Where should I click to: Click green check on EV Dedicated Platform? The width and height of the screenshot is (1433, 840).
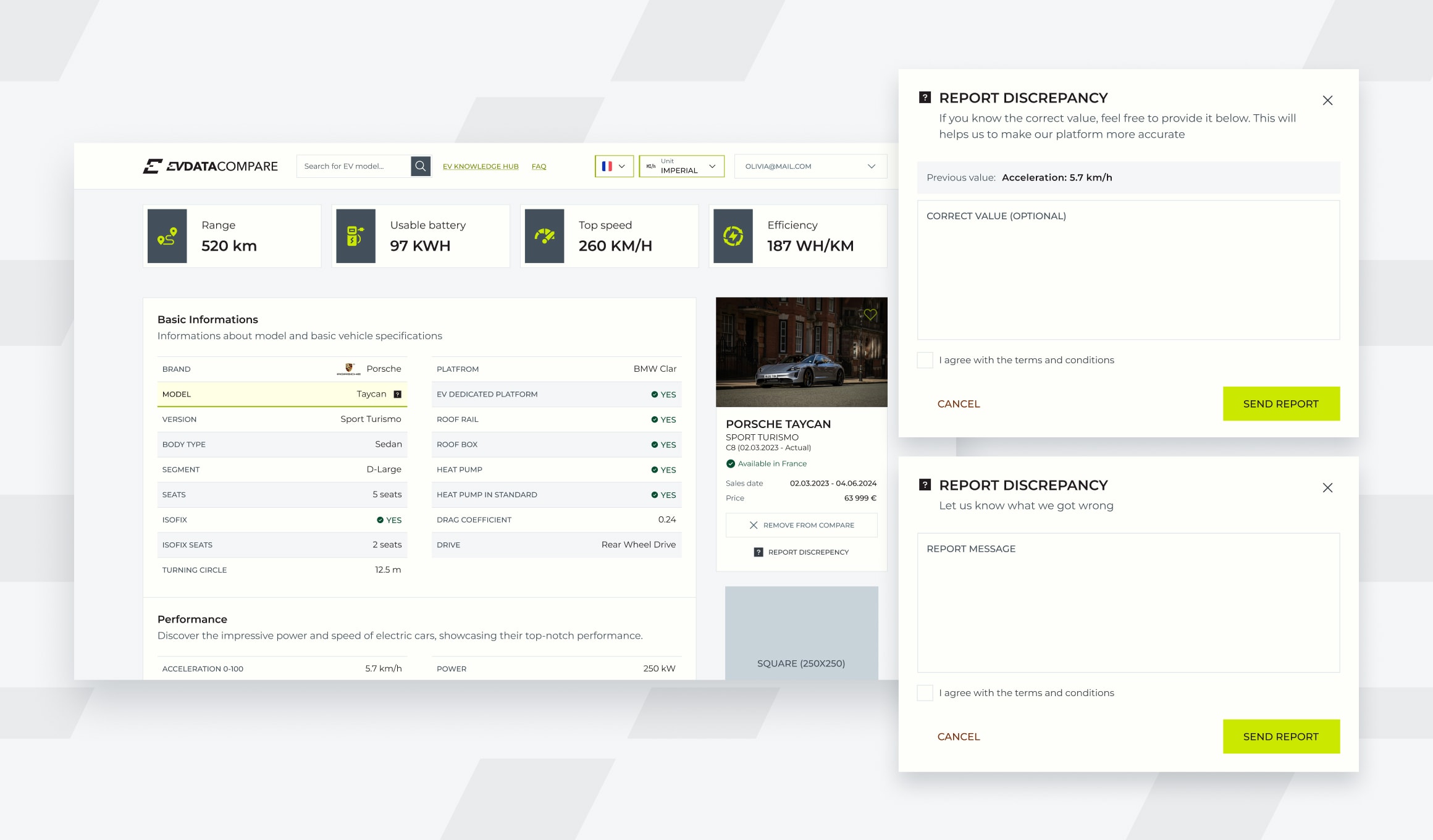click(654, 394)
